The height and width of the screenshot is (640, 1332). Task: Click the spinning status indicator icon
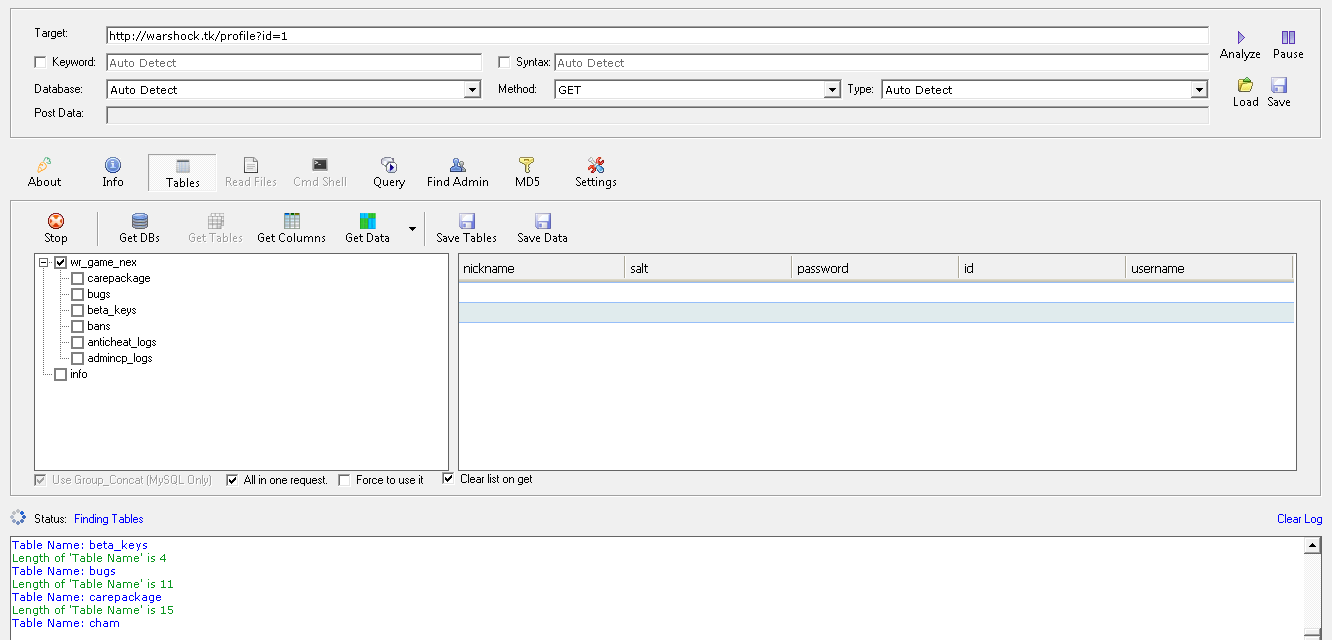(x=18, y=518)
